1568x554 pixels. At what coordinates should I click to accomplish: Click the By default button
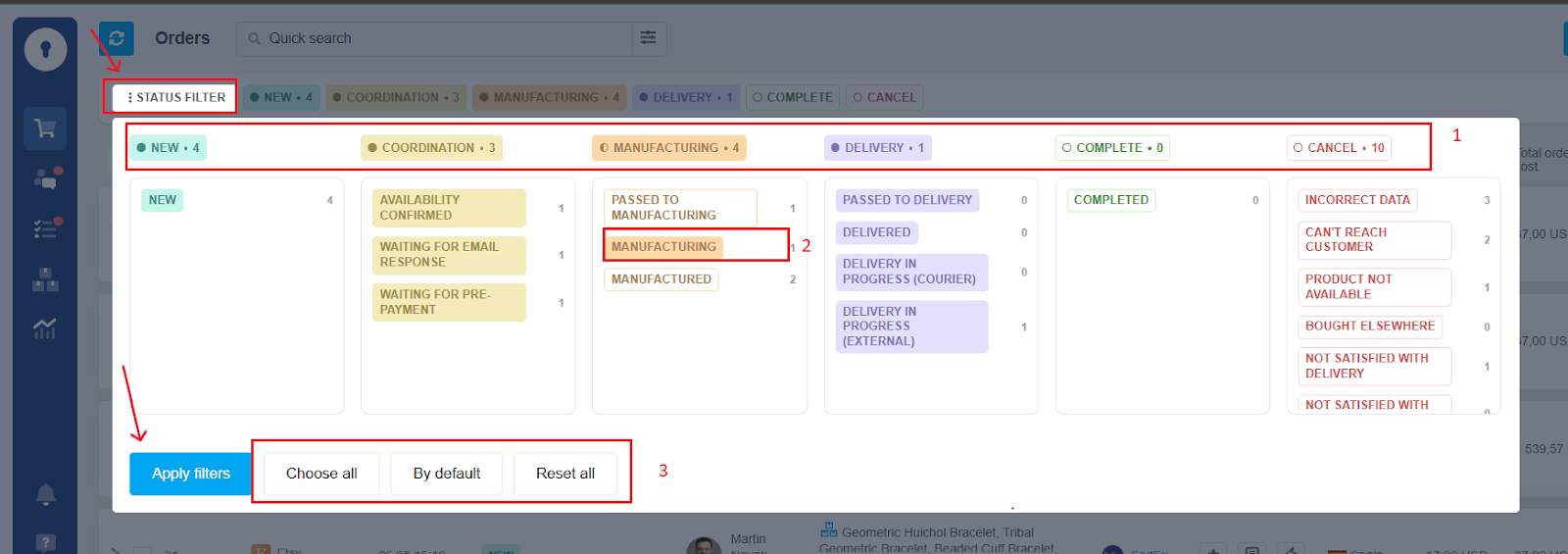pyautogui.click(x=447, y=474)
